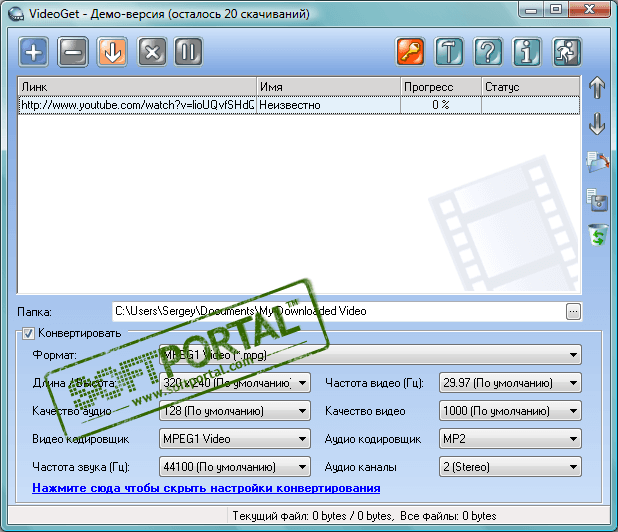Open registration with the orange key icon

410,52
